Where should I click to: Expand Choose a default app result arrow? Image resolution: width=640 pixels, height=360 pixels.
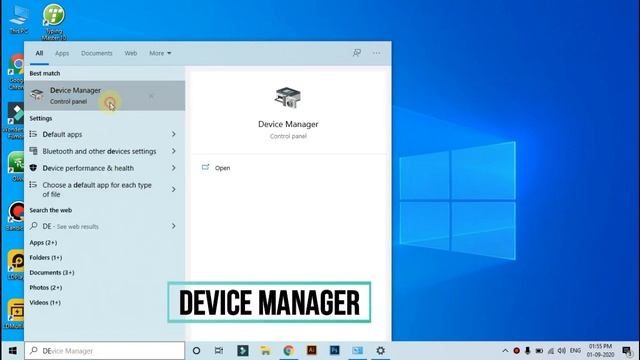[x=173, y=189]
